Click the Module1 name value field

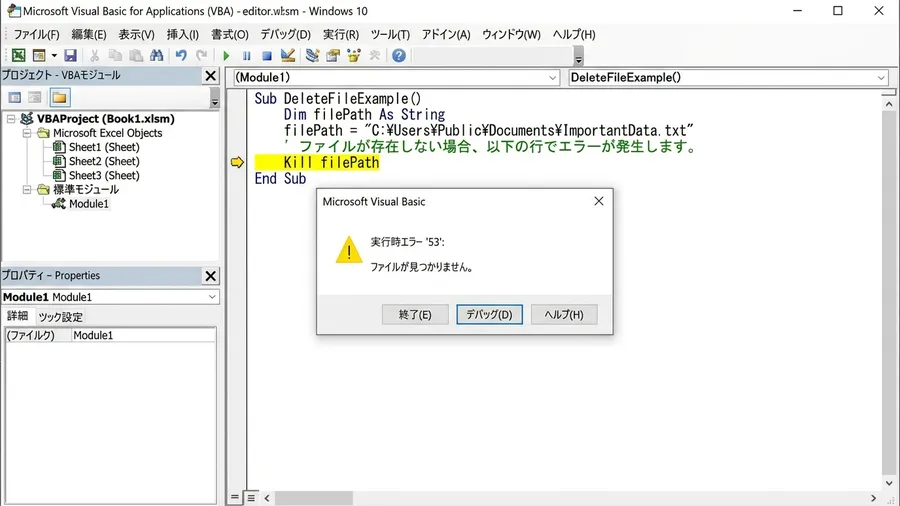[x=143, y=335]
